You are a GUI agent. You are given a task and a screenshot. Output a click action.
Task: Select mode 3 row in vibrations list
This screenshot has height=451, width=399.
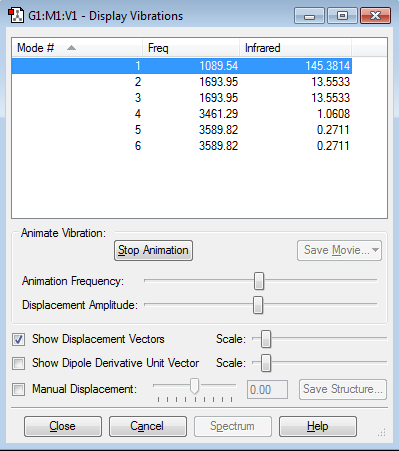tap(182, 98)
